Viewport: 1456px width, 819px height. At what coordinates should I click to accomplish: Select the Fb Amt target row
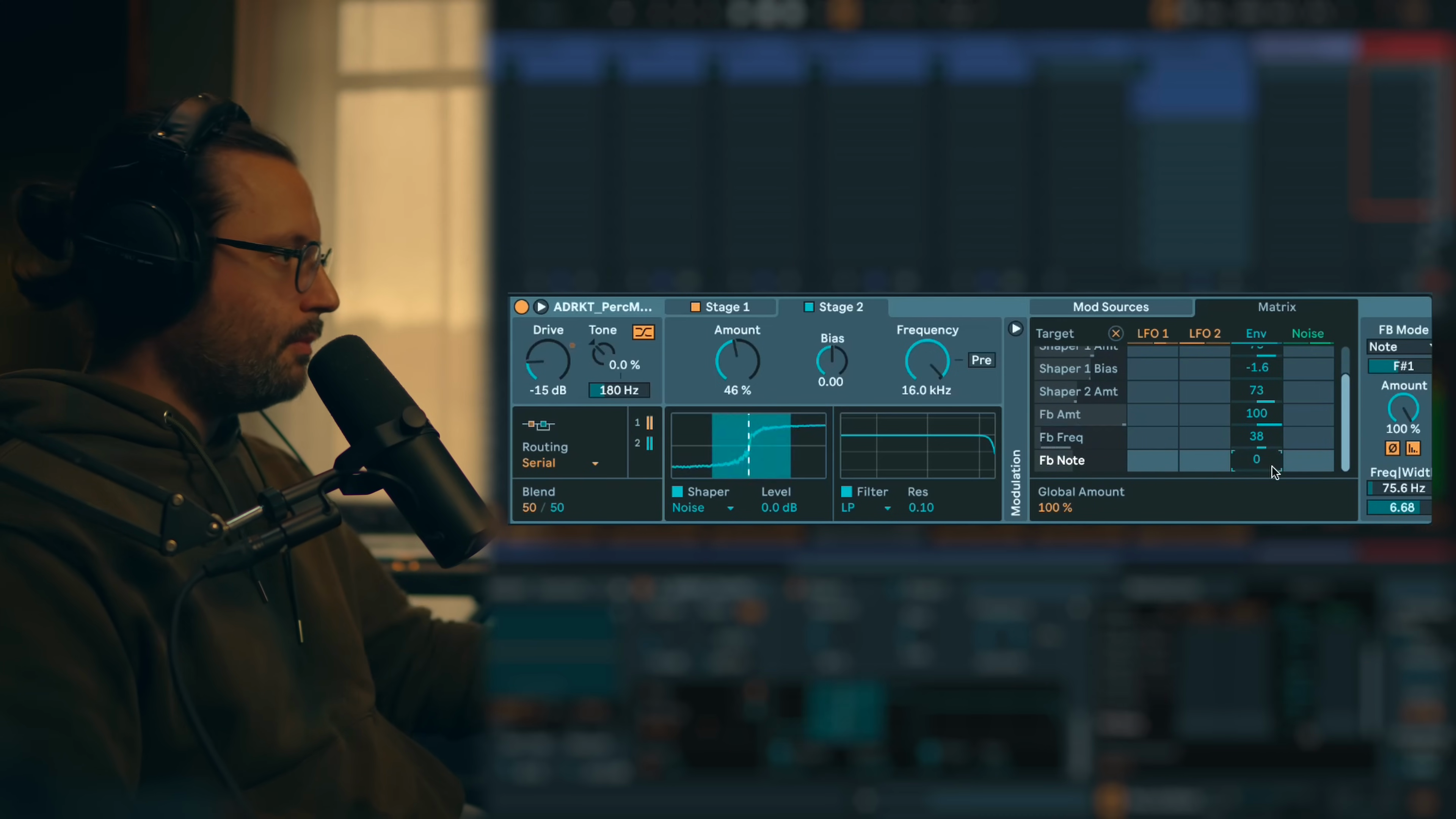(1060, 414)
